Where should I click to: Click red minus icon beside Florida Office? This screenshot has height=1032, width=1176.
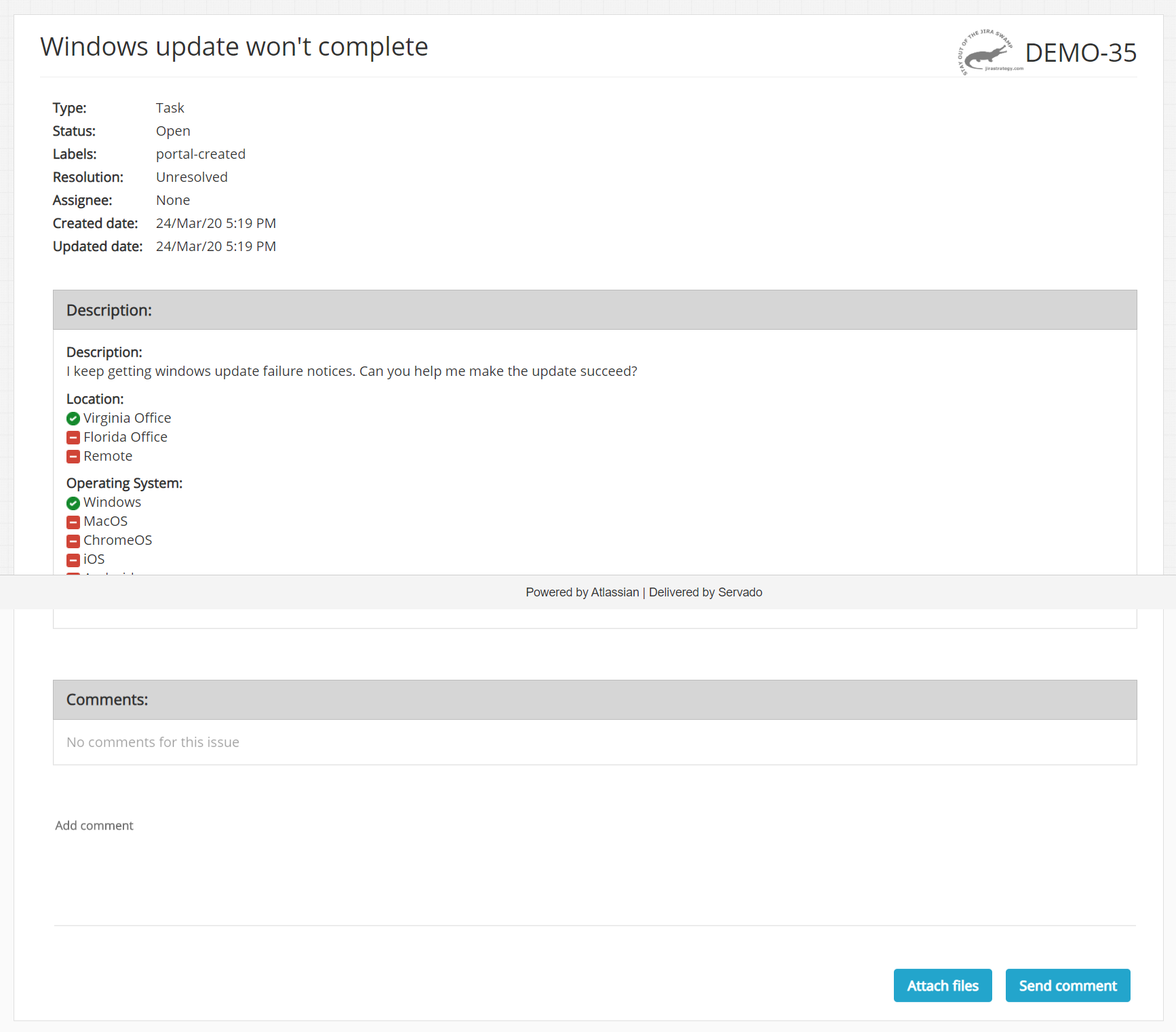73,438
